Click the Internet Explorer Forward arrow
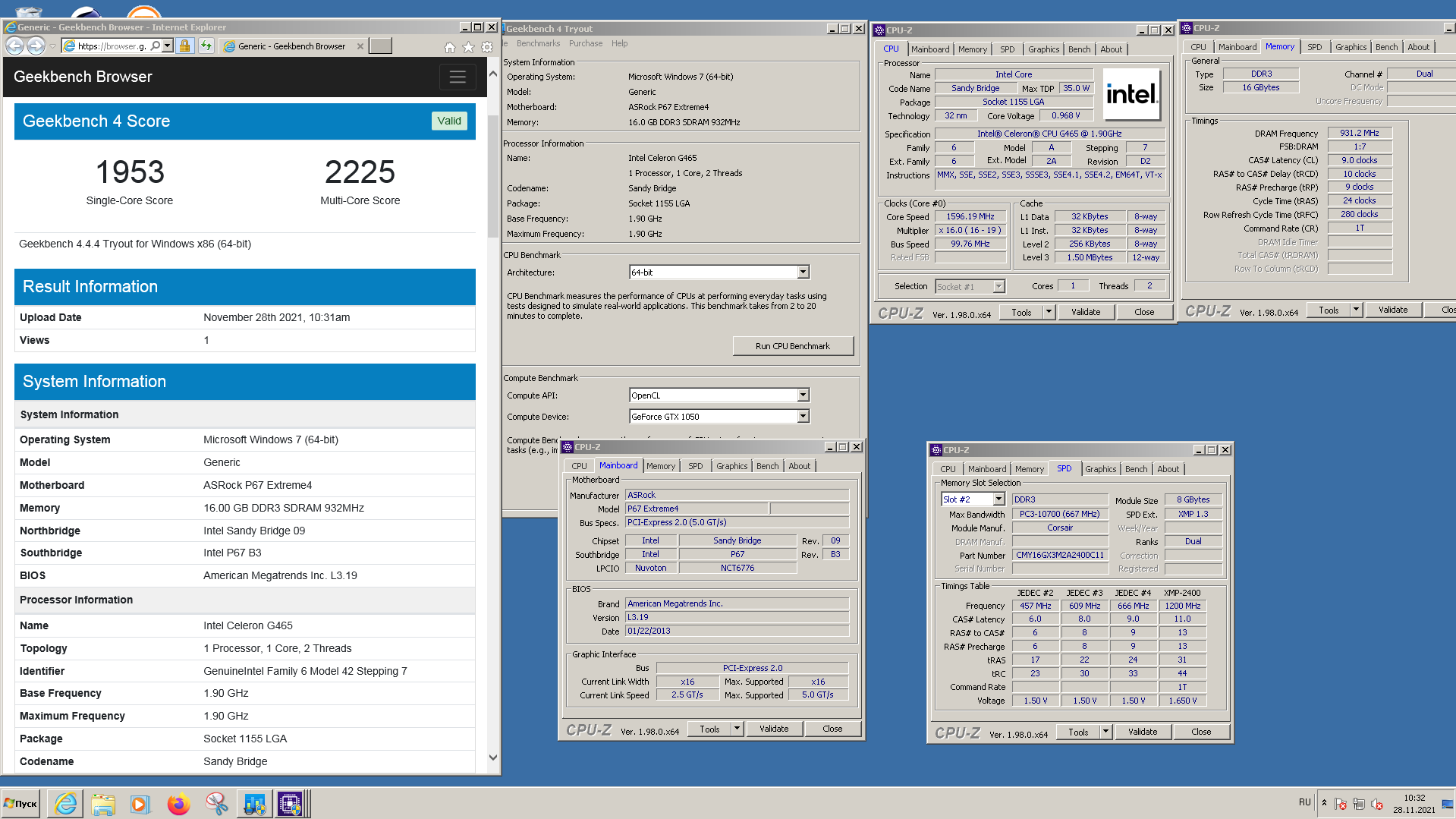 pos(36,46)
